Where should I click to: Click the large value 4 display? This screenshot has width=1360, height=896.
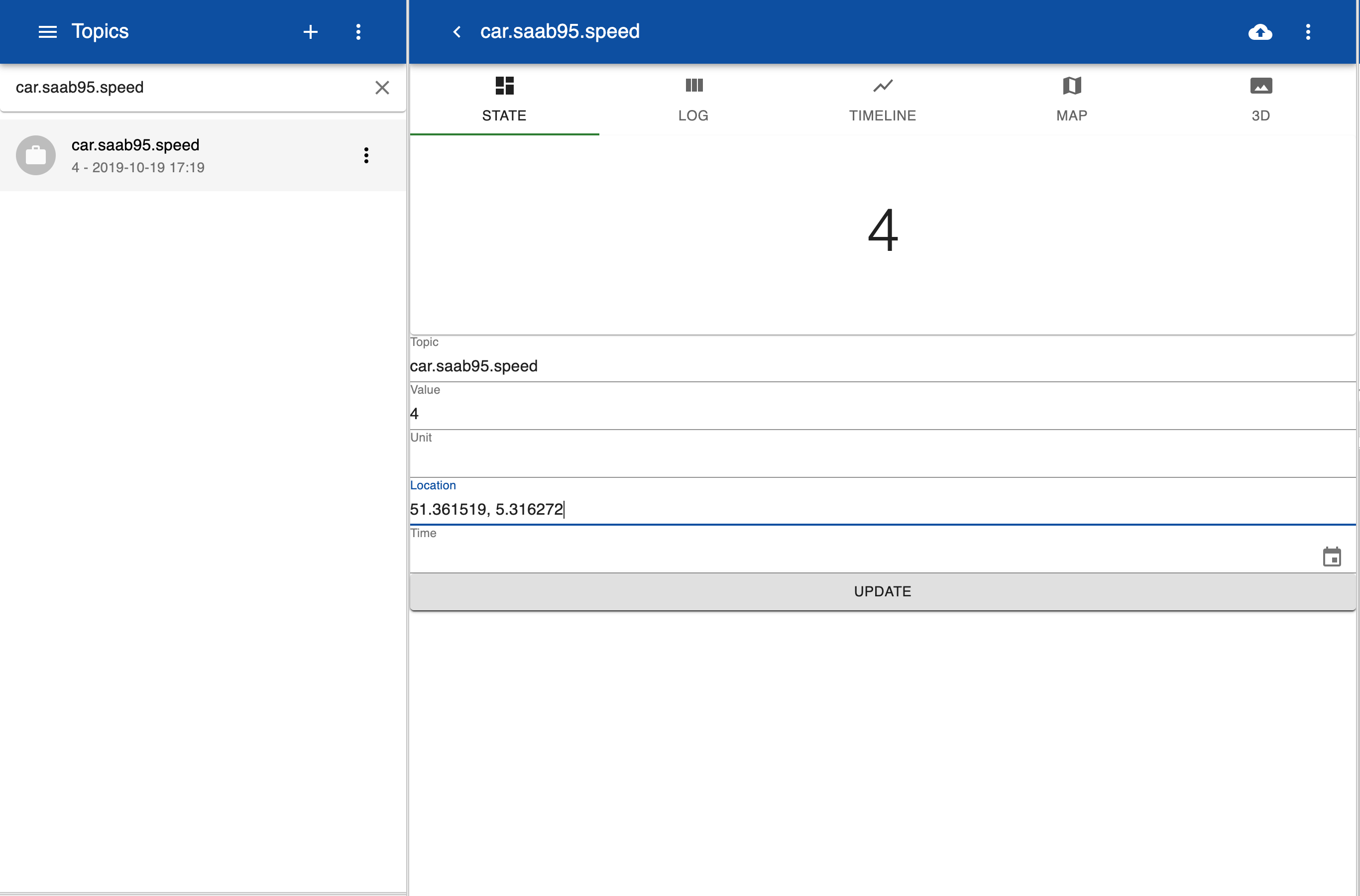(883, 230)
